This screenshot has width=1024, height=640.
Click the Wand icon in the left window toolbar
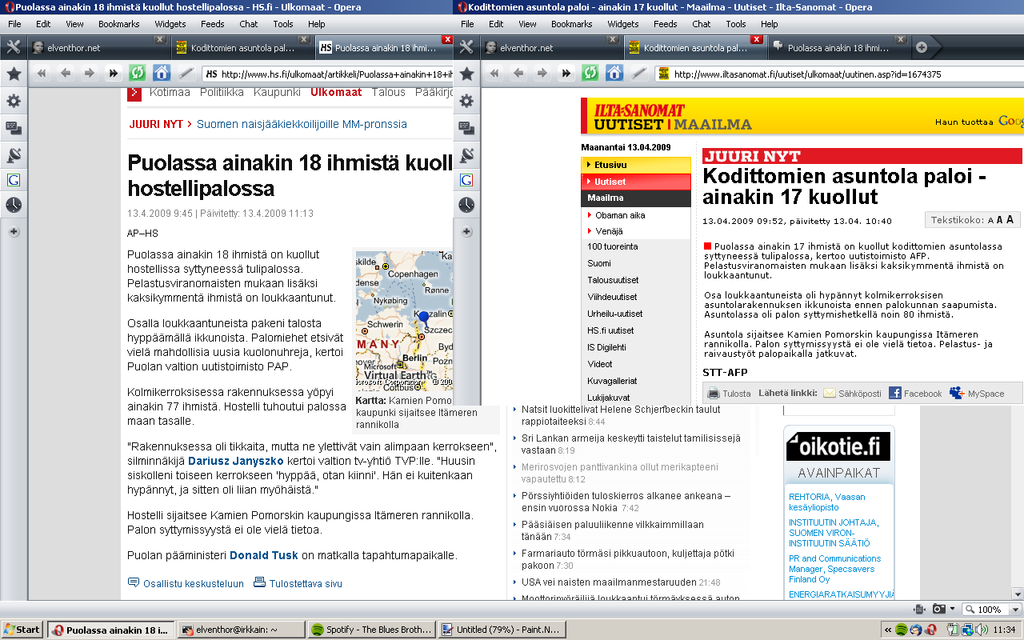[x=186, y=73]
